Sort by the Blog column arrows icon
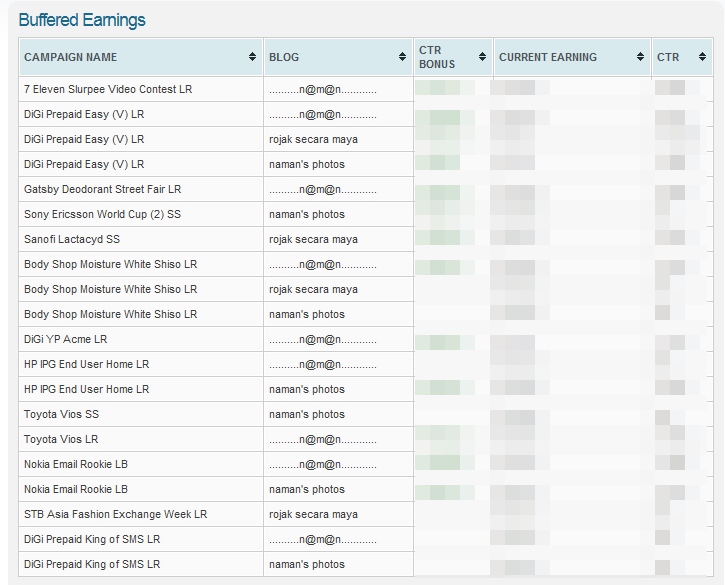725x585 pixels. tap(402, 57)
